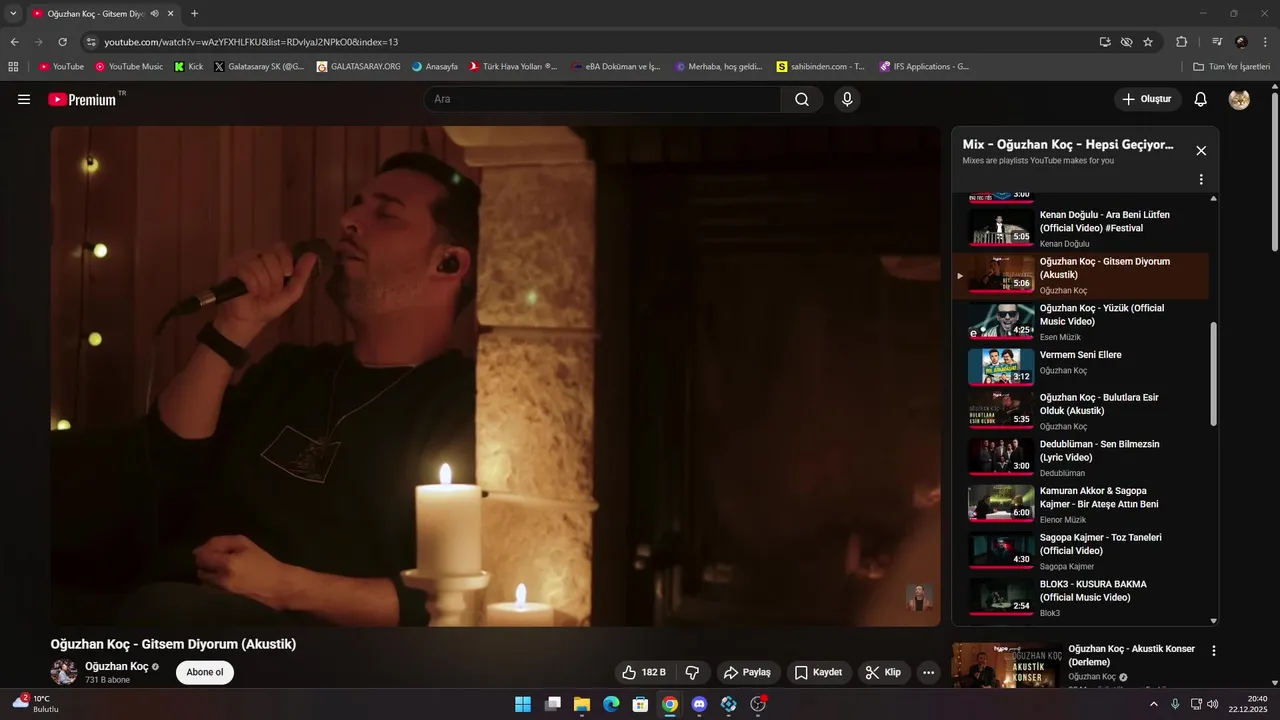Open Oğuzhan Koç channel avatar

point(64,672)
